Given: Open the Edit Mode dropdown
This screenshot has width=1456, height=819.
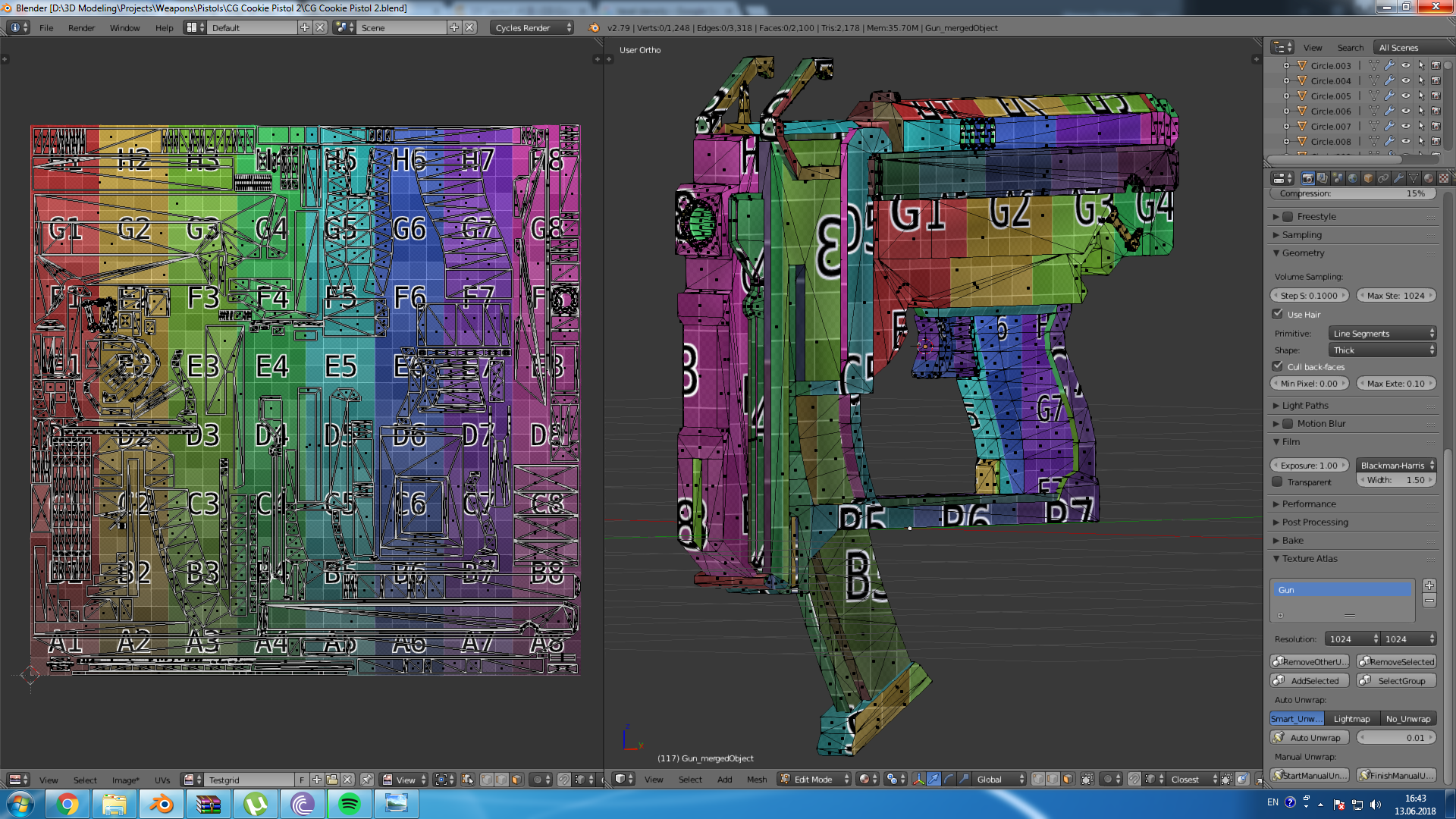Looking at the screenshot, I should pyautogui.click(x=814, y=780).
